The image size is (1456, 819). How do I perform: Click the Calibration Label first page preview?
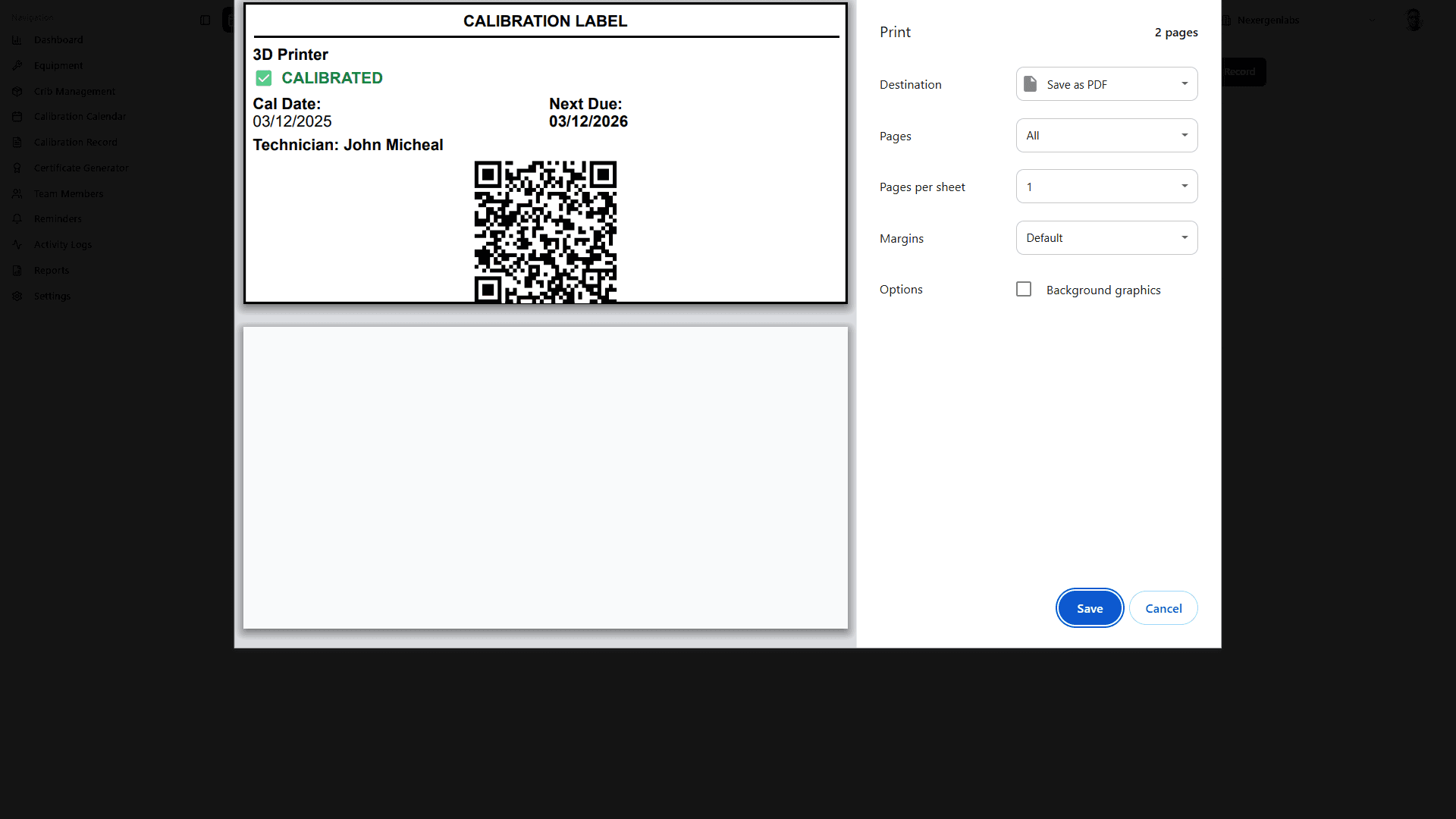pos(545,153)
